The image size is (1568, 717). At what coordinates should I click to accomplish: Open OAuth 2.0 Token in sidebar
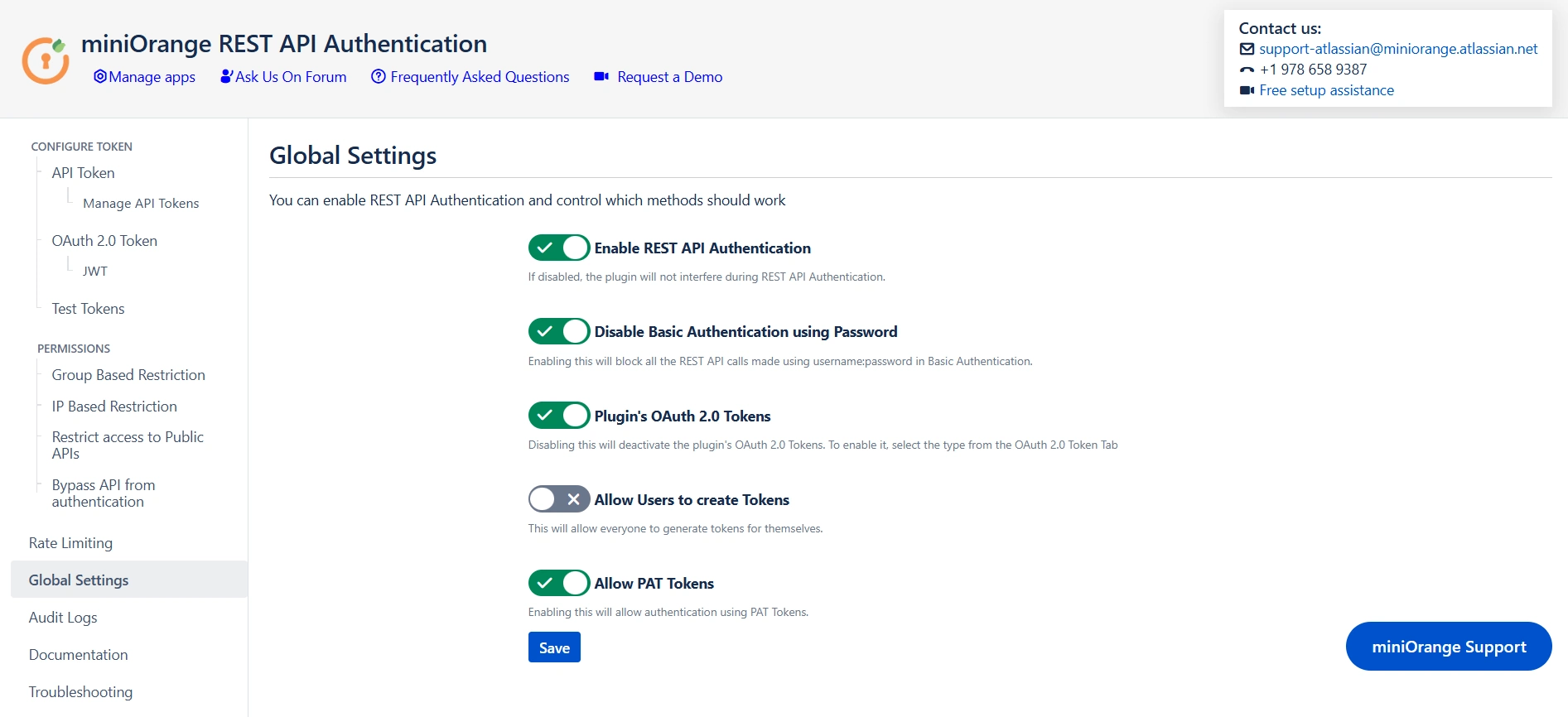(x=104, y=241)
